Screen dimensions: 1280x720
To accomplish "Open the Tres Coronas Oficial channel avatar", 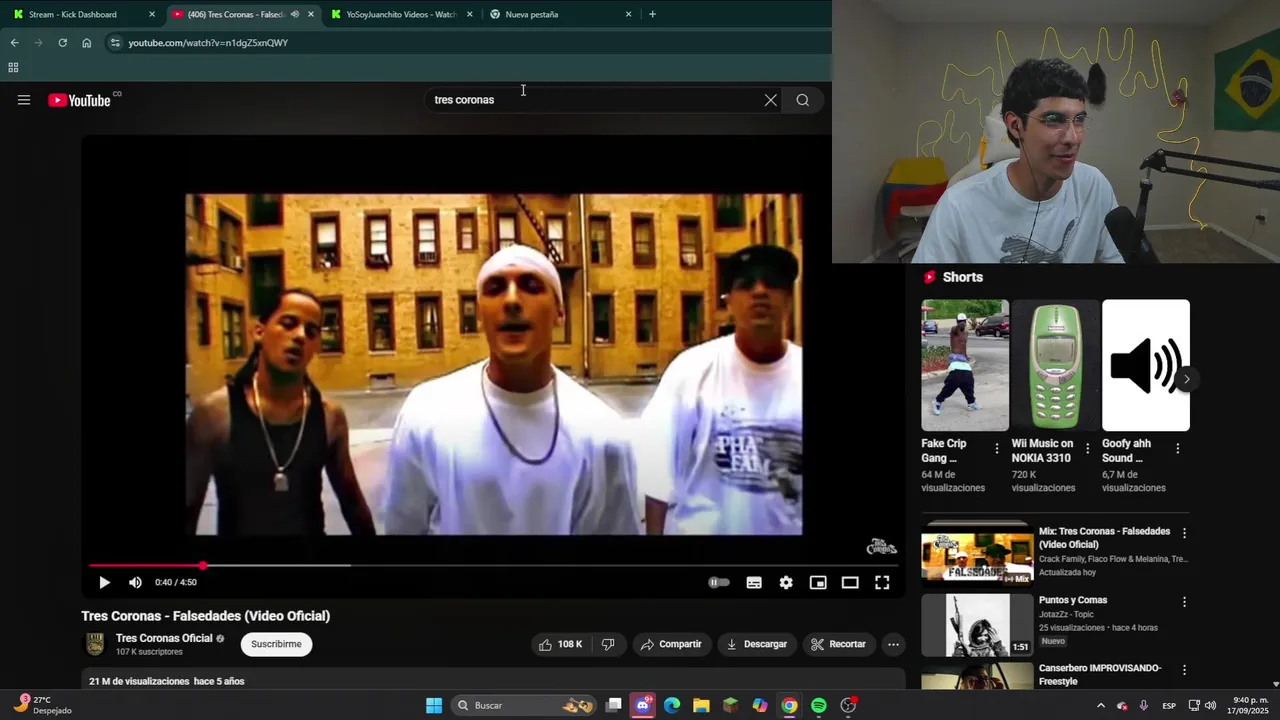I will click(95, 644).
